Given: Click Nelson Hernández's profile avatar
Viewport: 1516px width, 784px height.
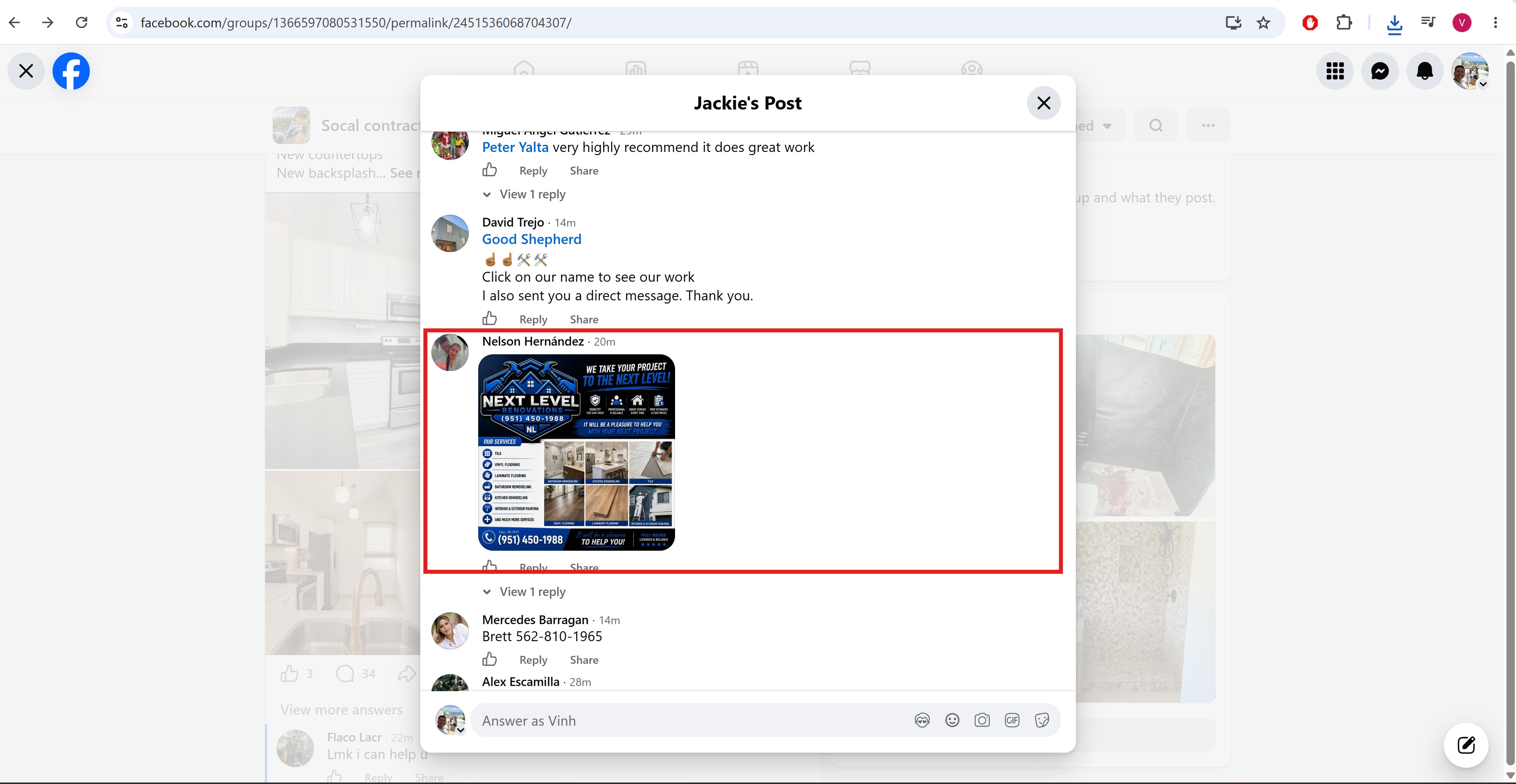Looking at the screenshot, I should click(x=450, y=352).
